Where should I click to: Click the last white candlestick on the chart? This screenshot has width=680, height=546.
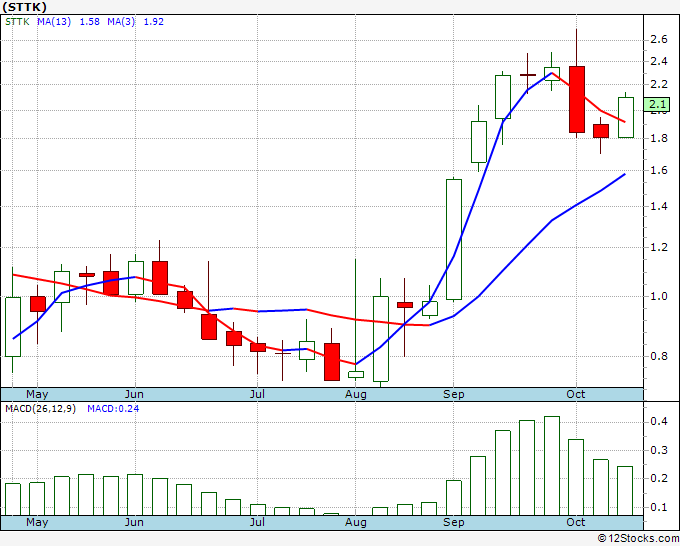click(x=626, y=118)
